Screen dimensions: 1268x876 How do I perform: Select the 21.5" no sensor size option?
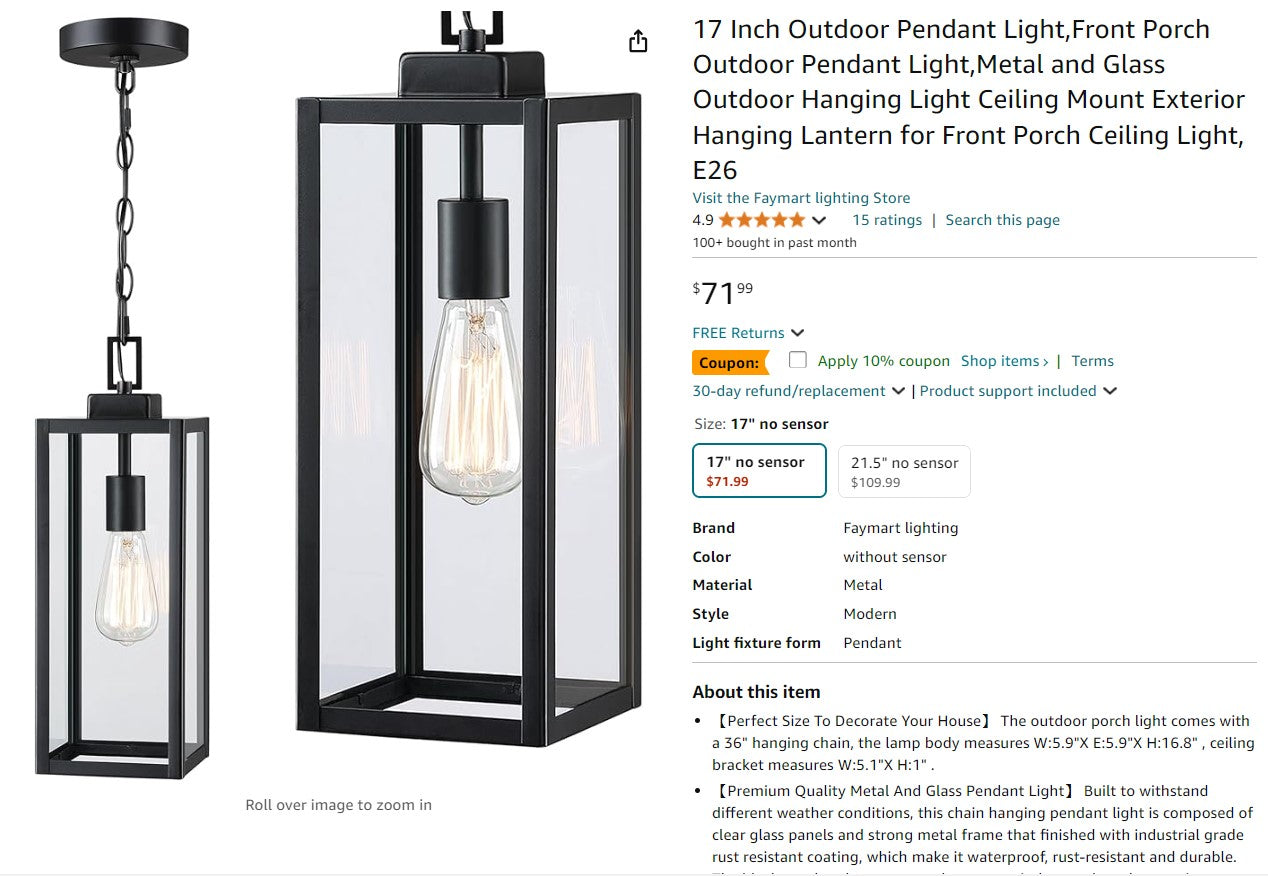[903, 470]
